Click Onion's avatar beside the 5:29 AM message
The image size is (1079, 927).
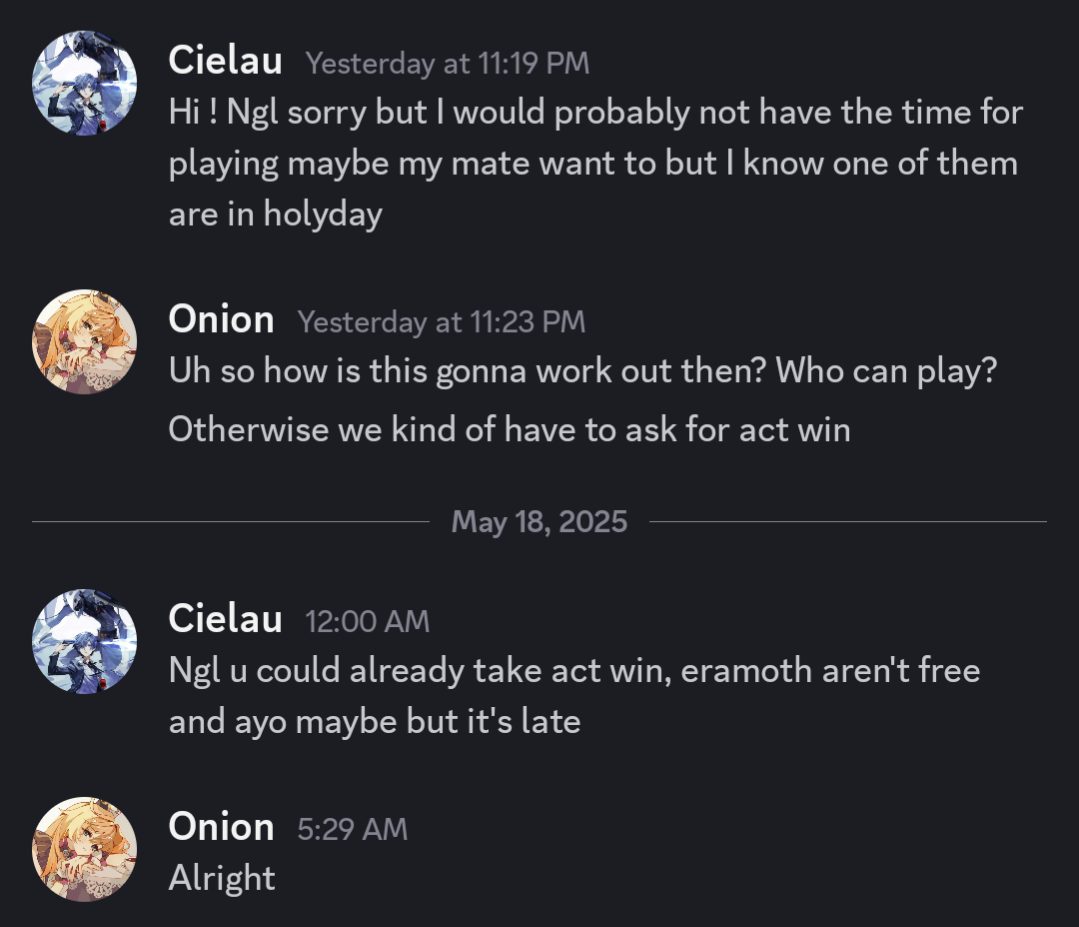(84, 849)
